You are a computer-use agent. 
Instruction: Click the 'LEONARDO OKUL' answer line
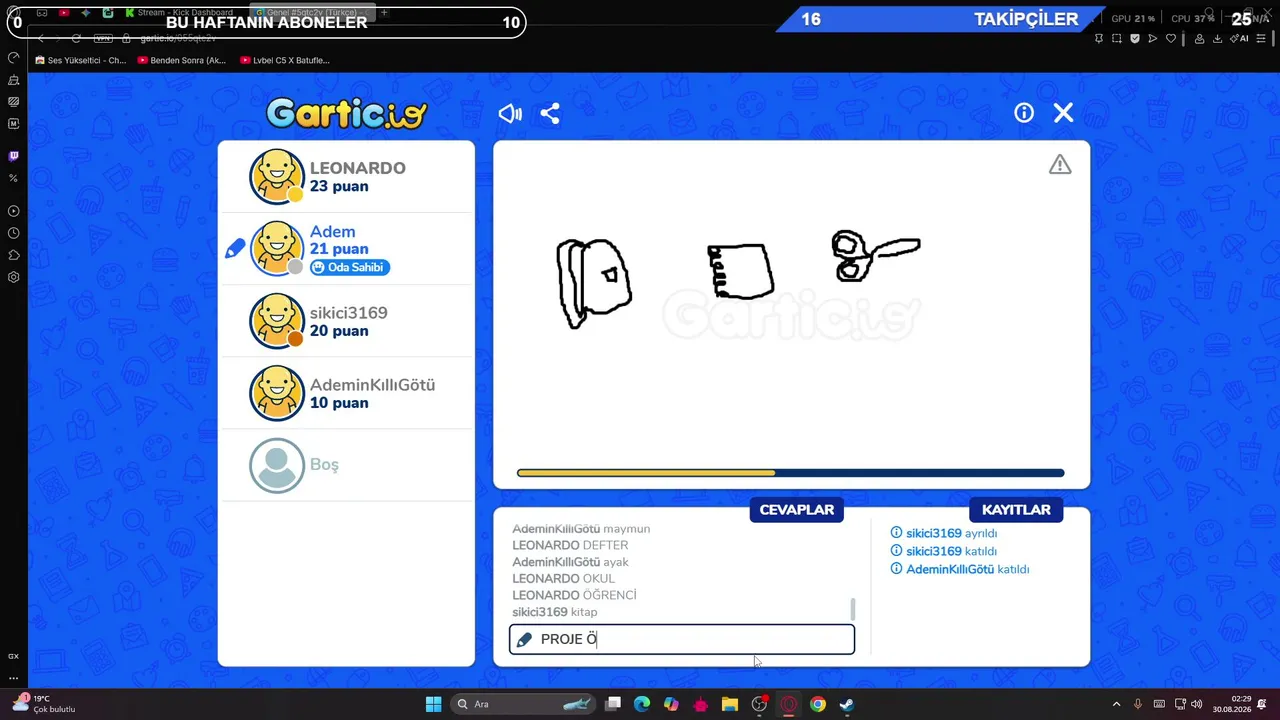563,578
